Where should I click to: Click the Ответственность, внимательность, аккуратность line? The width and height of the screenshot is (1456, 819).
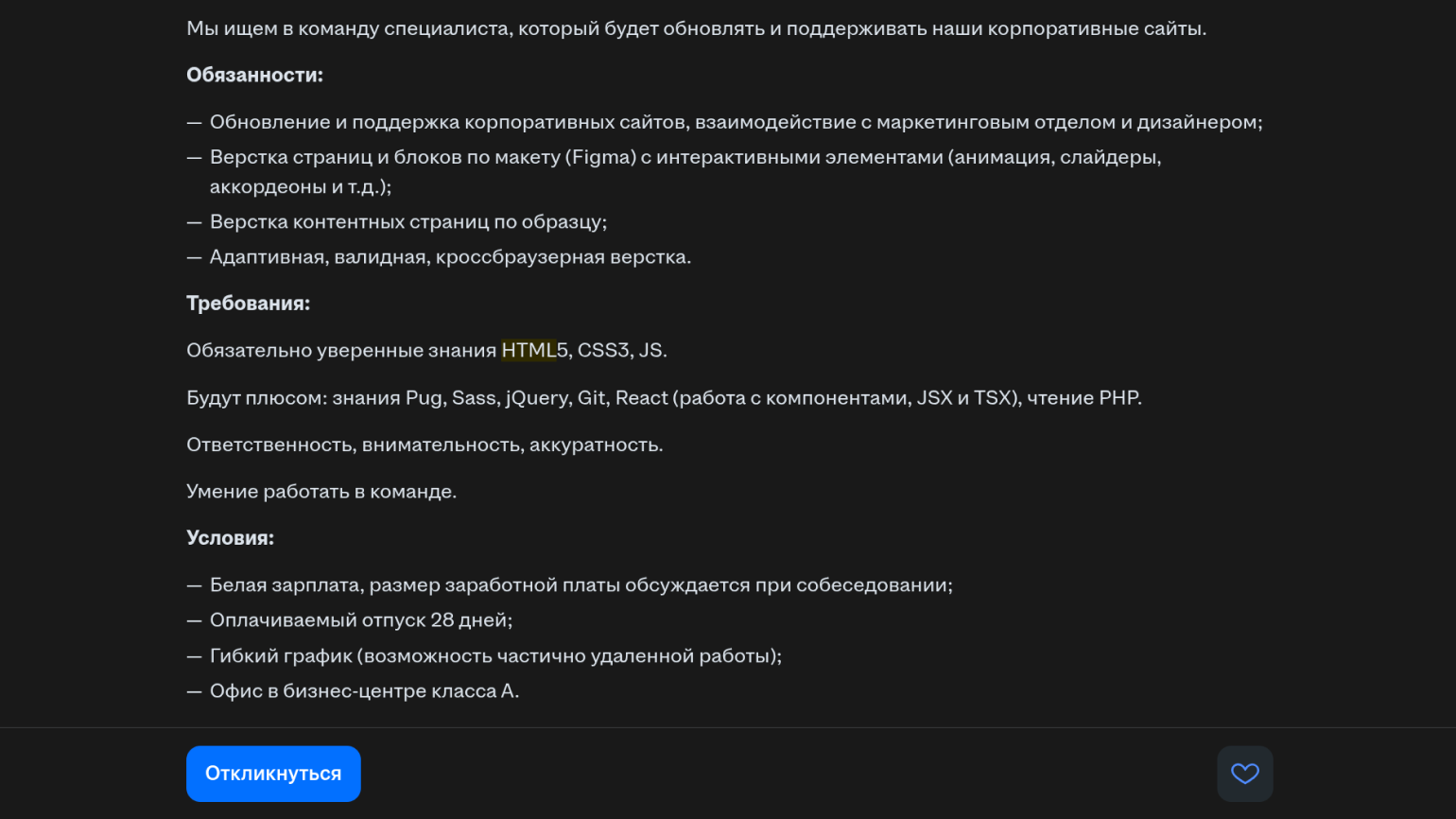[425, 444]
